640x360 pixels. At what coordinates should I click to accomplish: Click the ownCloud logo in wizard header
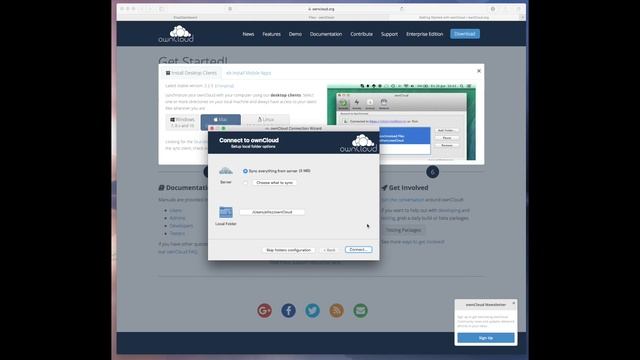(358, 143)
